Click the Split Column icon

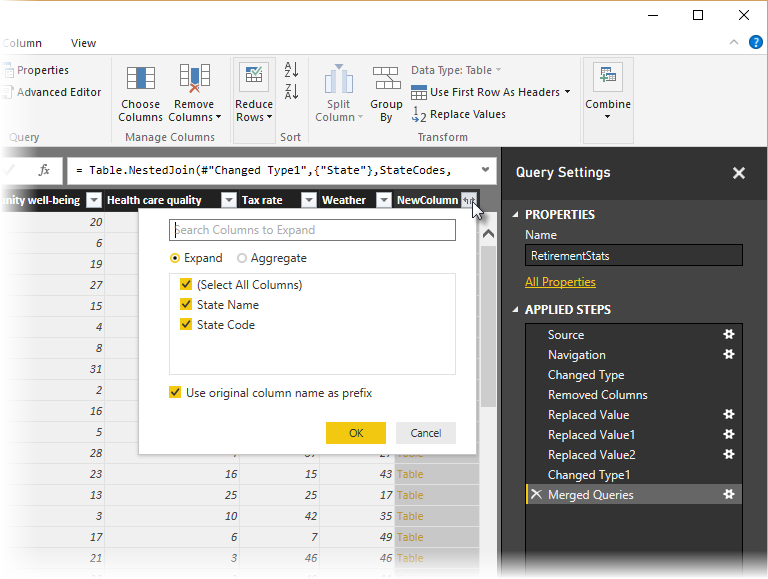click(338, 78)
